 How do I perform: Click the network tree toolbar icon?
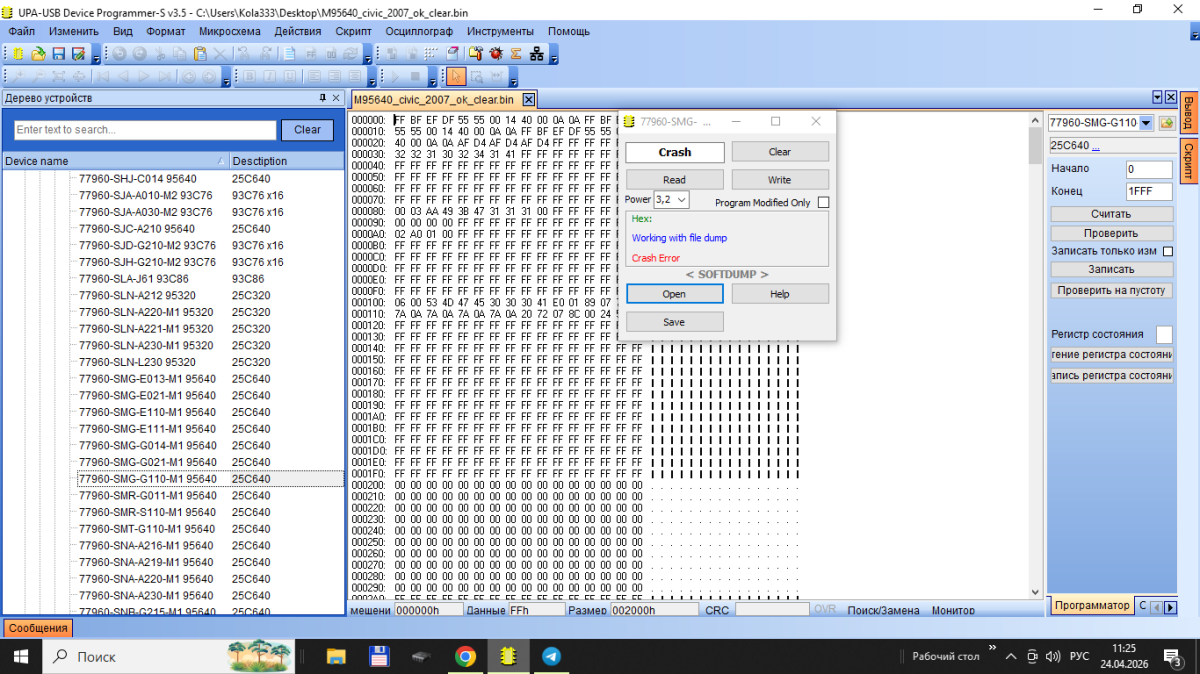pyautogui.click(x=537, y=54)
